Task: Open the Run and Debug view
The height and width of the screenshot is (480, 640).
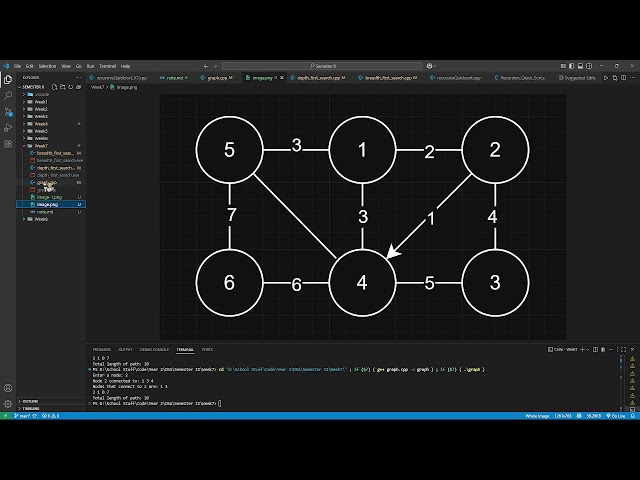Action: [x=8, y=128]
